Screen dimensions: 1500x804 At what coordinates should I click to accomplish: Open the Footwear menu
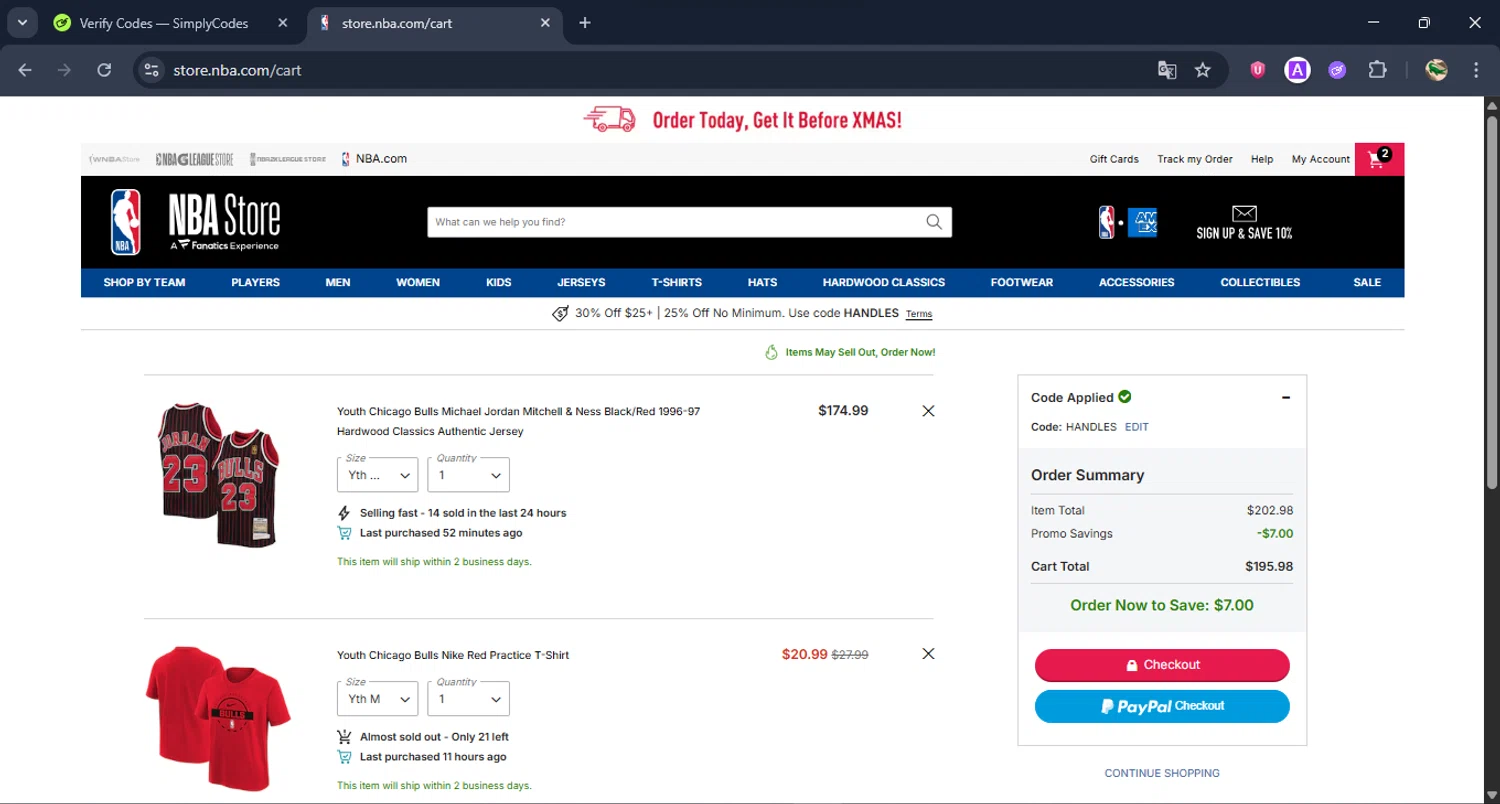pyautogui.click(x=1022, y=282)
